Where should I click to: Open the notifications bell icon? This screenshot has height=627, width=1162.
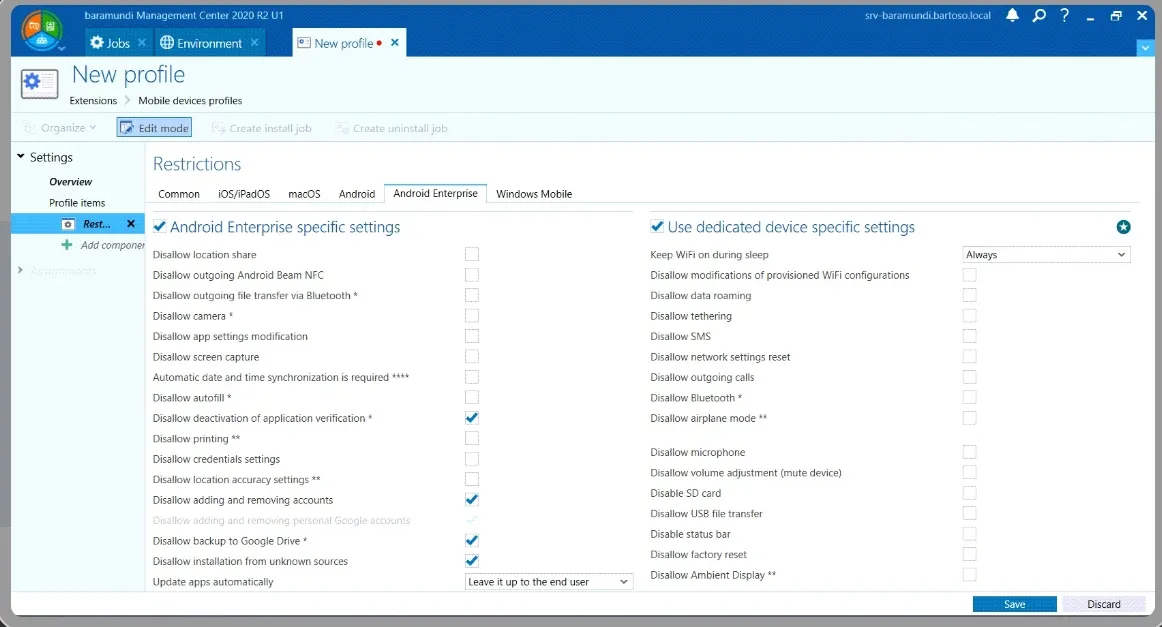[x=1012, y=15]
